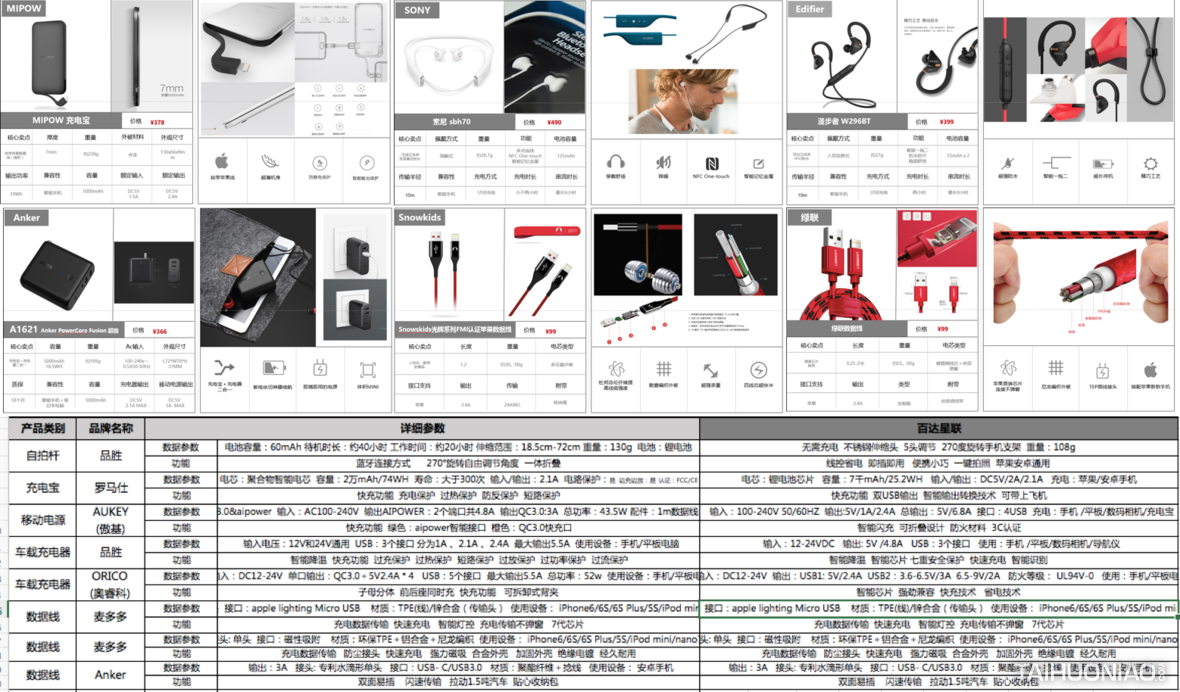This screenshot has height=692, width=1180.
Task: Select the SONY brand label
Action: pyautogui.click(x=417, y=10)
